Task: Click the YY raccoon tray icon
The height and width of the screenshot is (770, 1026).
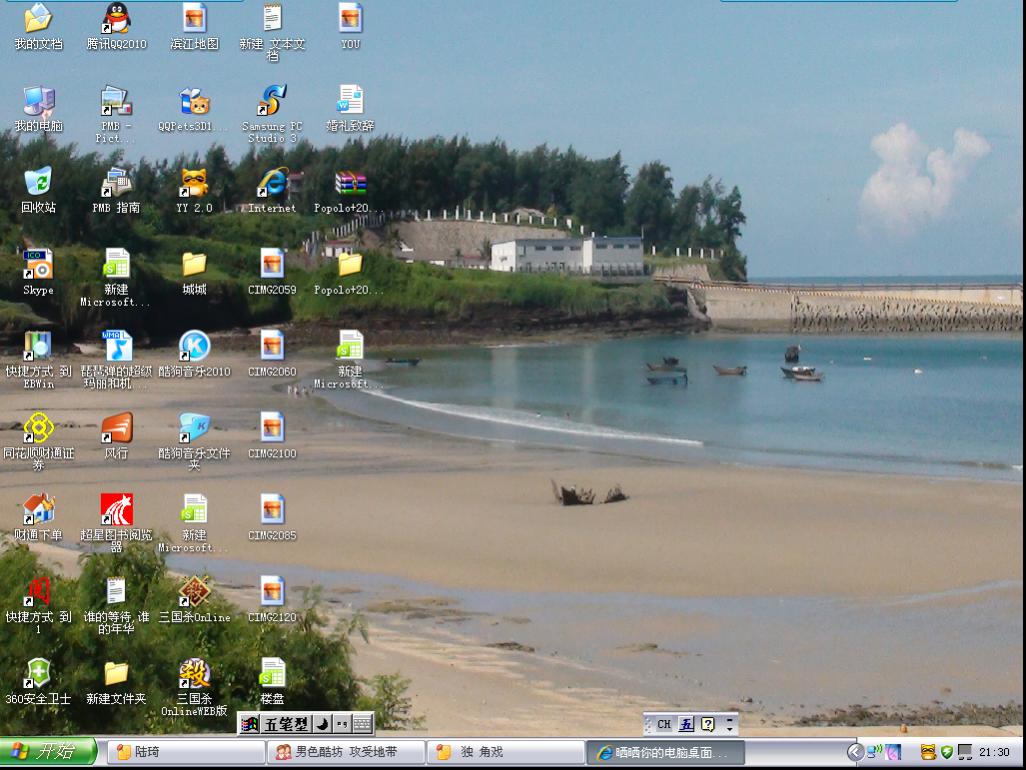Action: tap(928, 752)
